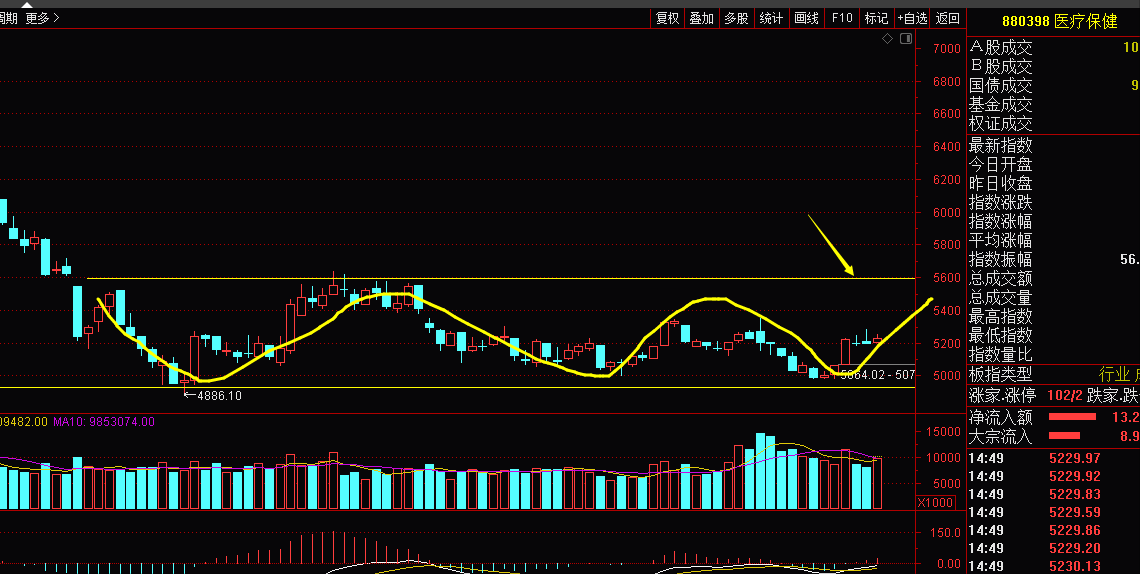Image resolution: width=1140 pixels, height=574 pixels.
Task: Click the tick row priced 5229.20
Action: [x=1053, y=549]
